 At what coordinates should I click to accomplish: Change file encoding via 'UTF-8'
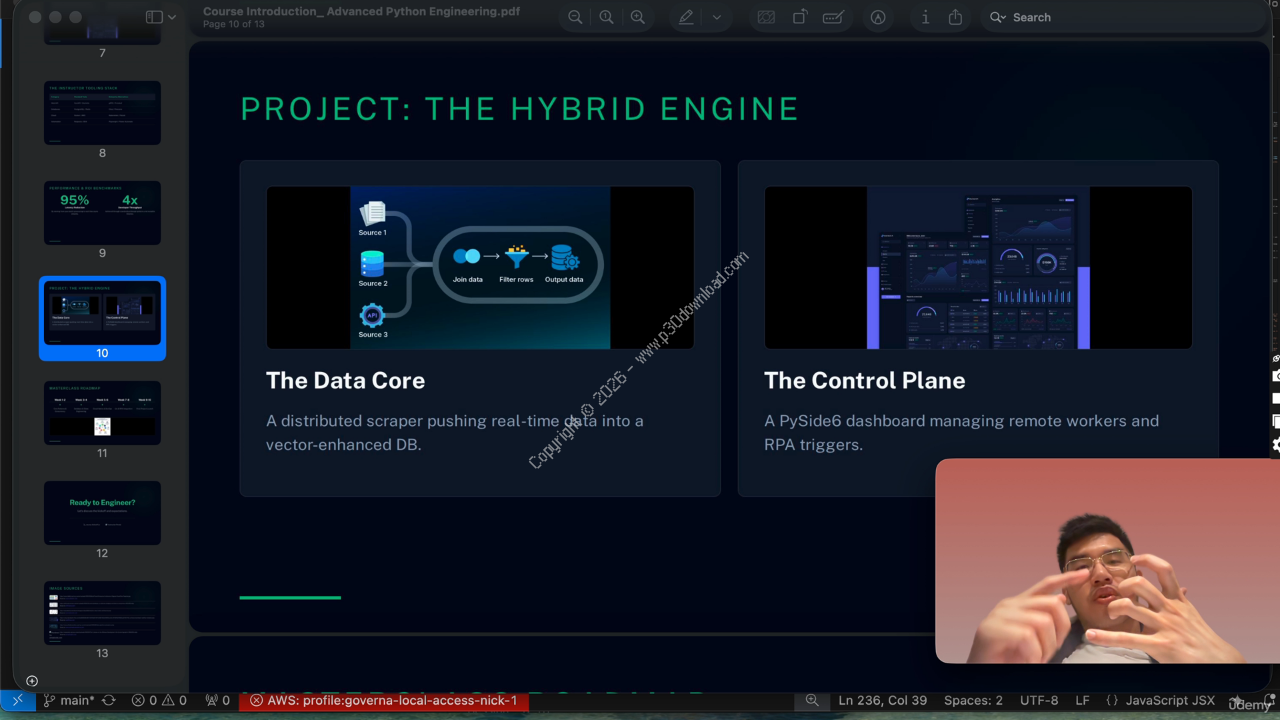[1039, 700]
